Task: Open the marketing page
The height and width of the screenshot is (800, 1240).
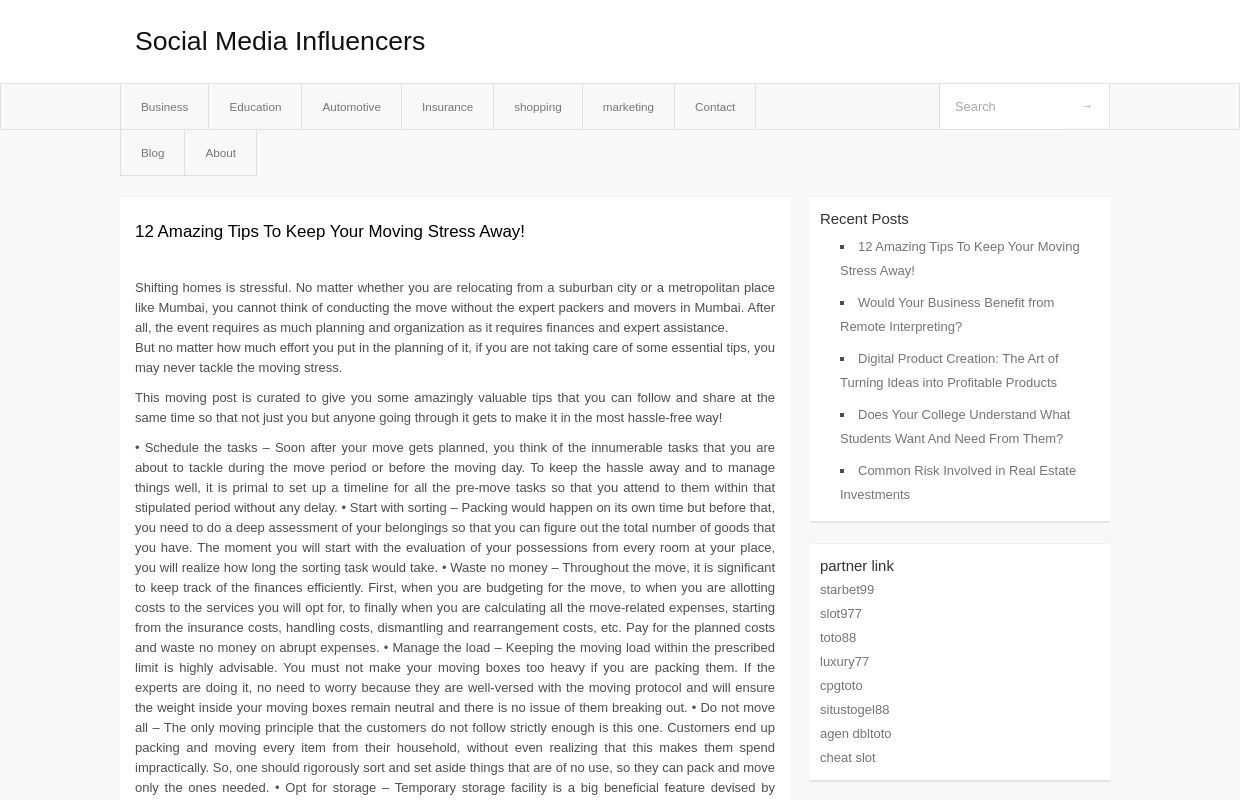Action: click(628, 106)
